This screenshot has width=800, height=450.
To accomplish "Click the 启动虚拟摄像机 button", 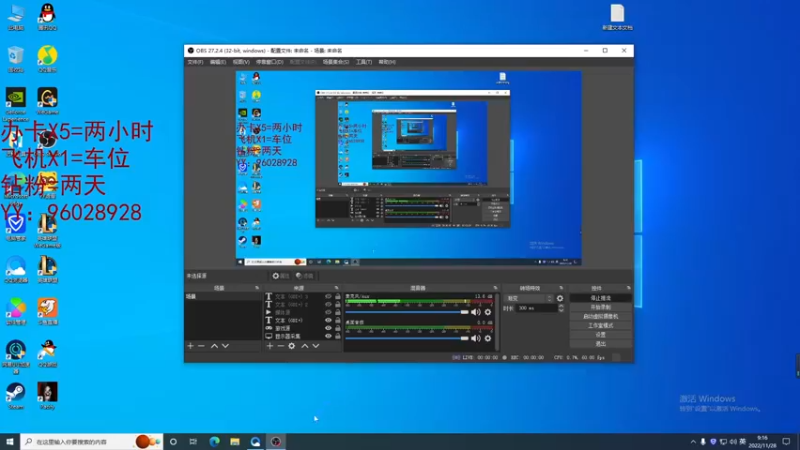I will 601,316.
